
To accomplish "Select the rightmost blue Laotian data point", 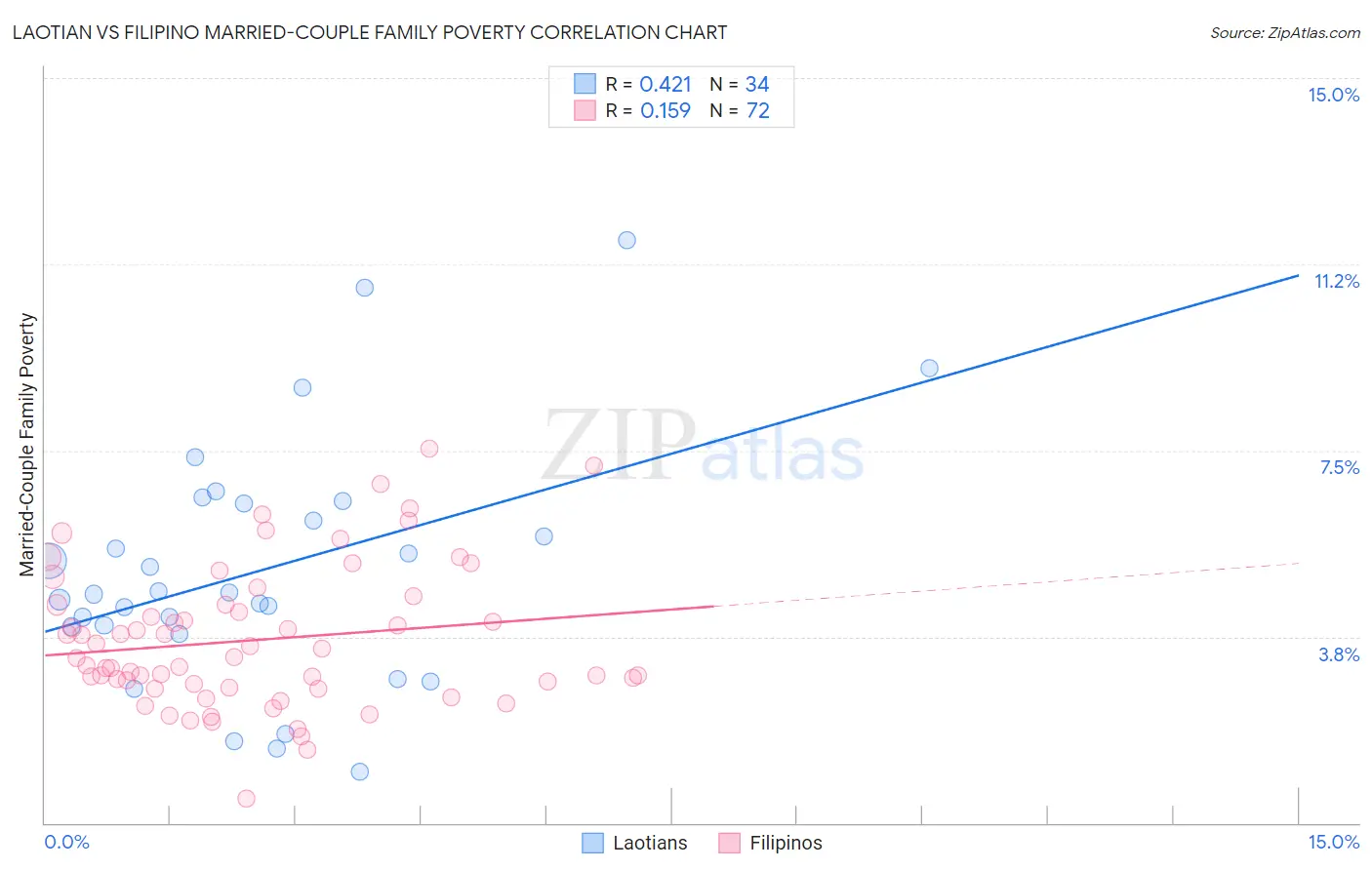I will click(929, 368).
